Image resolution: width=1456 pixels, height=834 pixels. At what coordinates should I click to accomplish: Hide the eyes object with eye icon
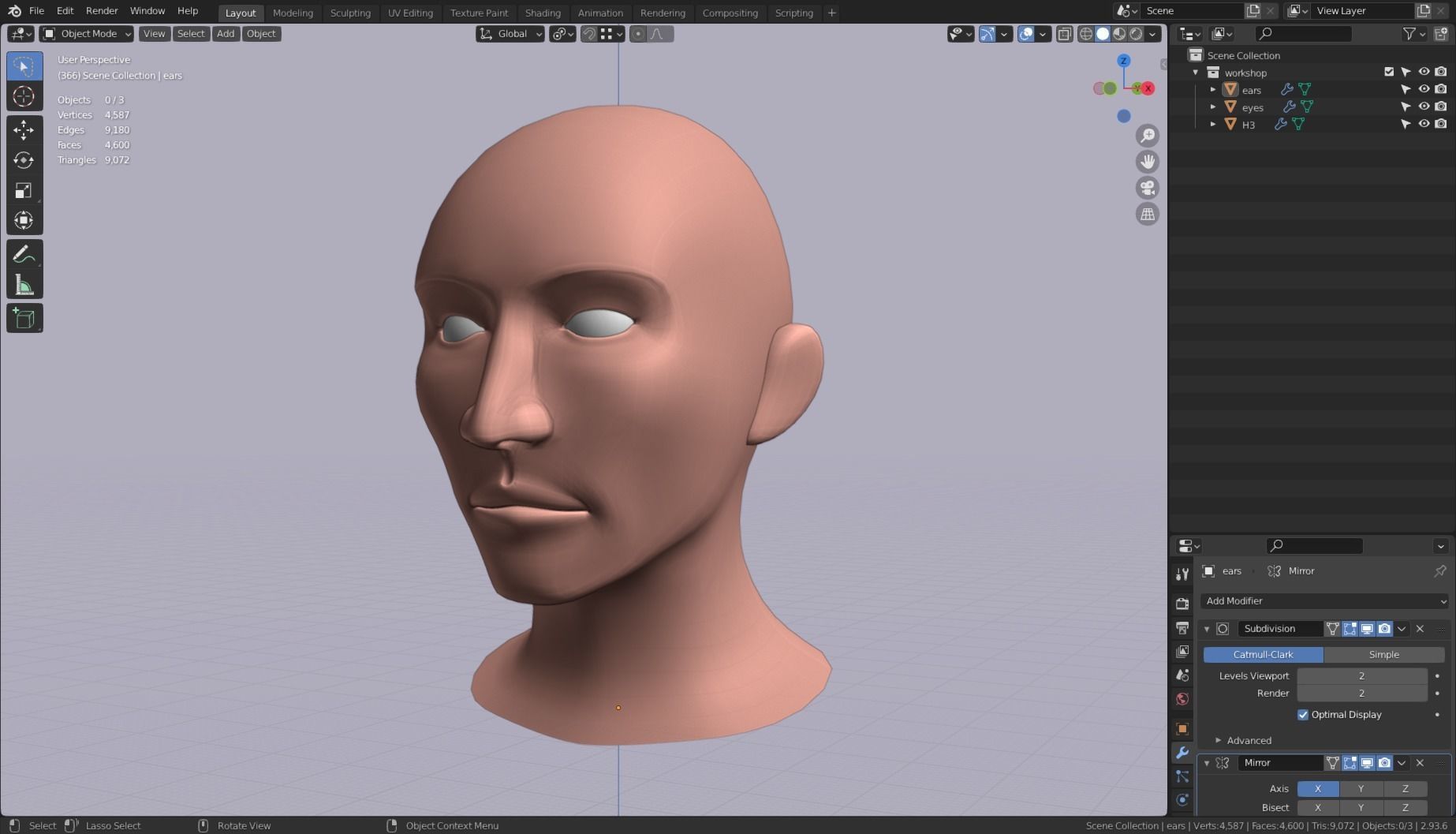1424,107
